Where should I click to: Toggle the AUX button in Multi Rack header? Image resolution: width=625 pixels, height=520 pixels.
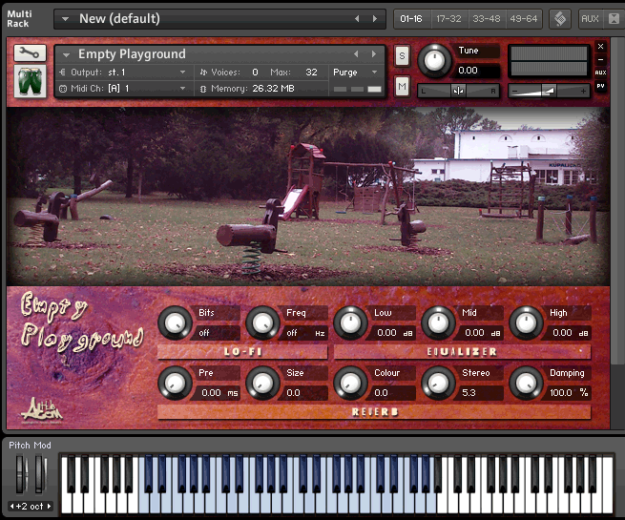click(x=590, y=19)
